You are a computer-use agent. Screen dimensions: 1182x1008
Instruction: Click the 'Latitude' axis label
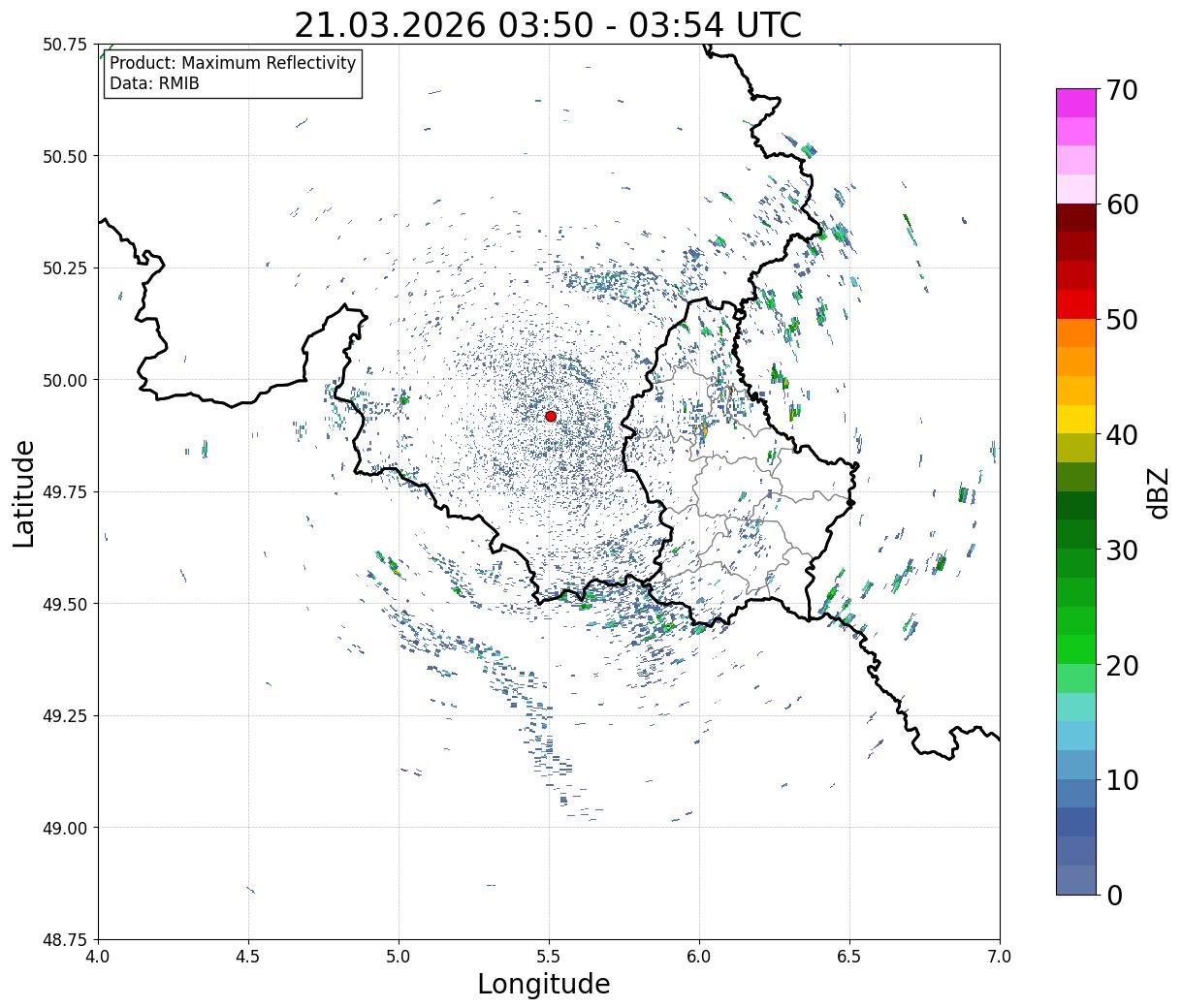24,492
